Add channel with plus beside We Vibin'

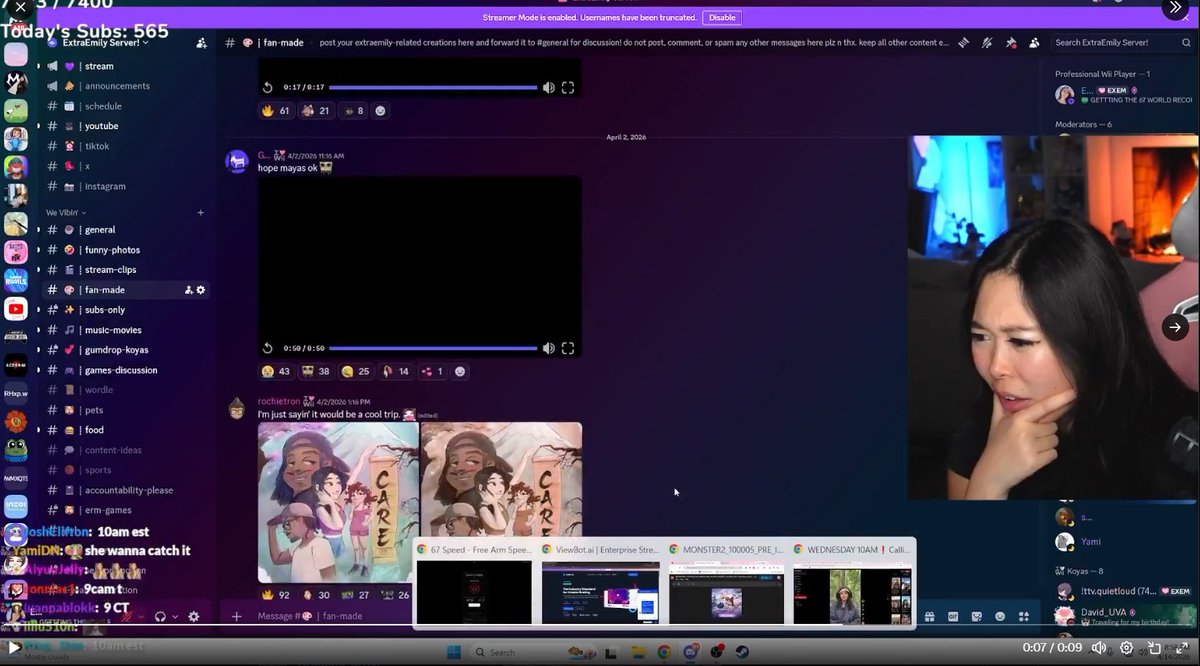coord(200,213)
